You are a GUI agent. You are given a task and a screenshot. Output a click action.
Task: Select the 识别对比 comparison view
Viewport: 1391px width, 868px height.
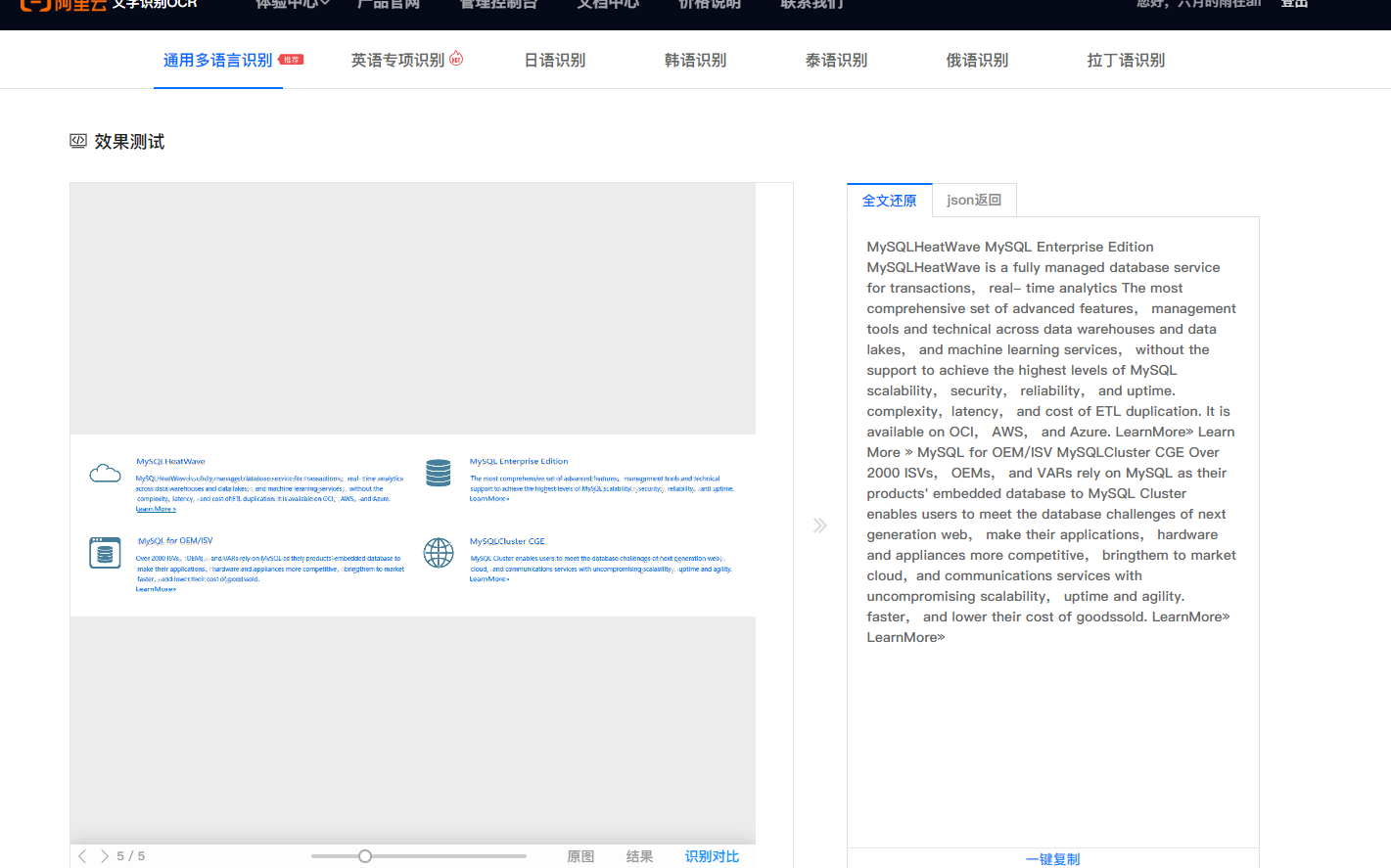point(712,856)
